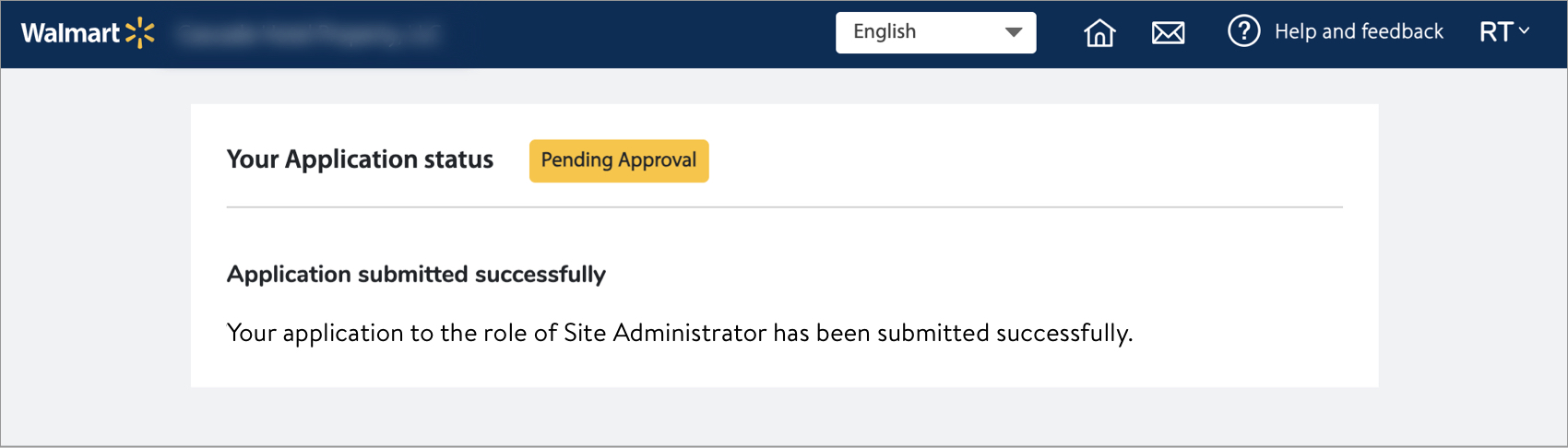Expand the chevron beside RT initials
The height and width of the screenshot is (448, 1568).
[1525, 31]
